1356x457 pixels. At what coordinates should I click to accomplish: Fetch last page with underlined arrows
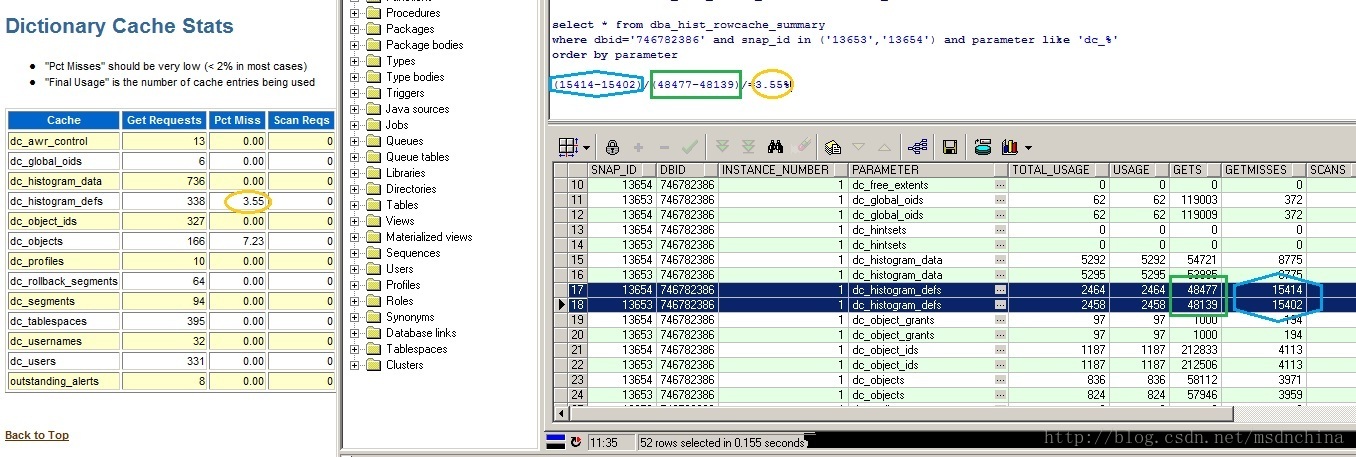pyautogui.click(x=748, y=147)
